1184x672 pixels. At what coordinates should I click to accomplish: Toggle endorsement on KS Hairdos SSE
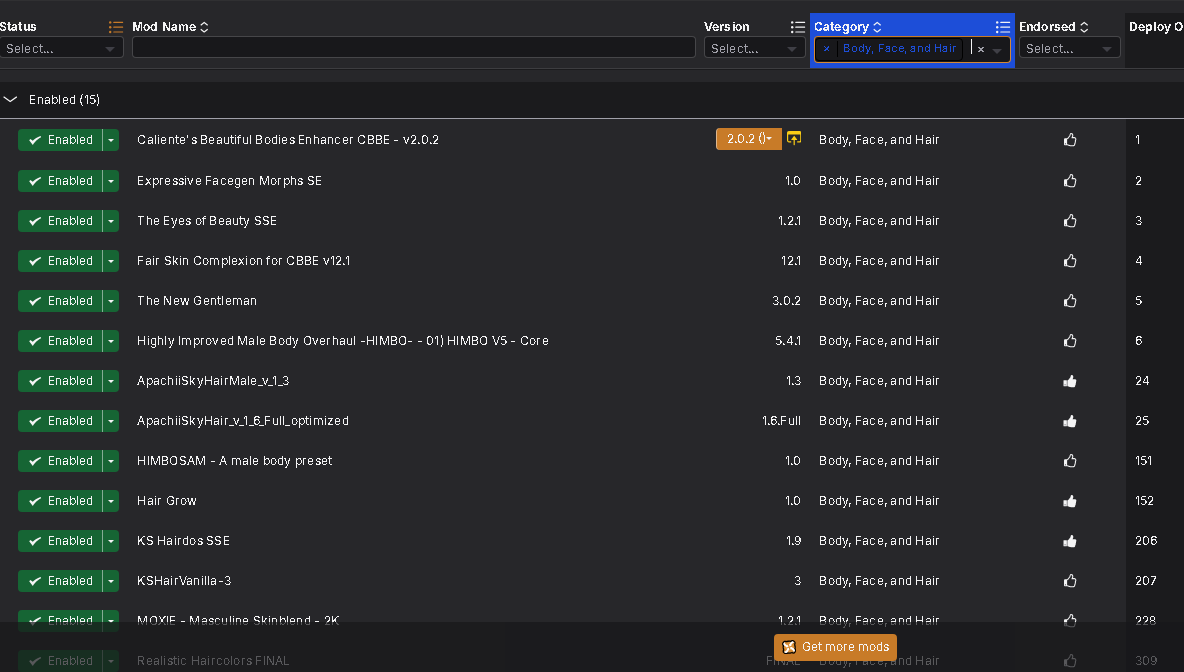coord(1069,541)
